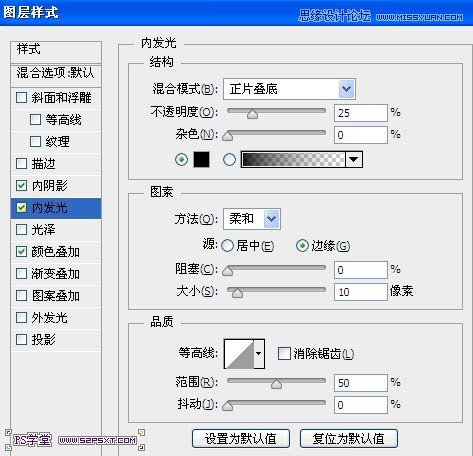Enable the 描边 checkbox
The image size is (473, 456).
pyautogui.click(x=22, y=164)
